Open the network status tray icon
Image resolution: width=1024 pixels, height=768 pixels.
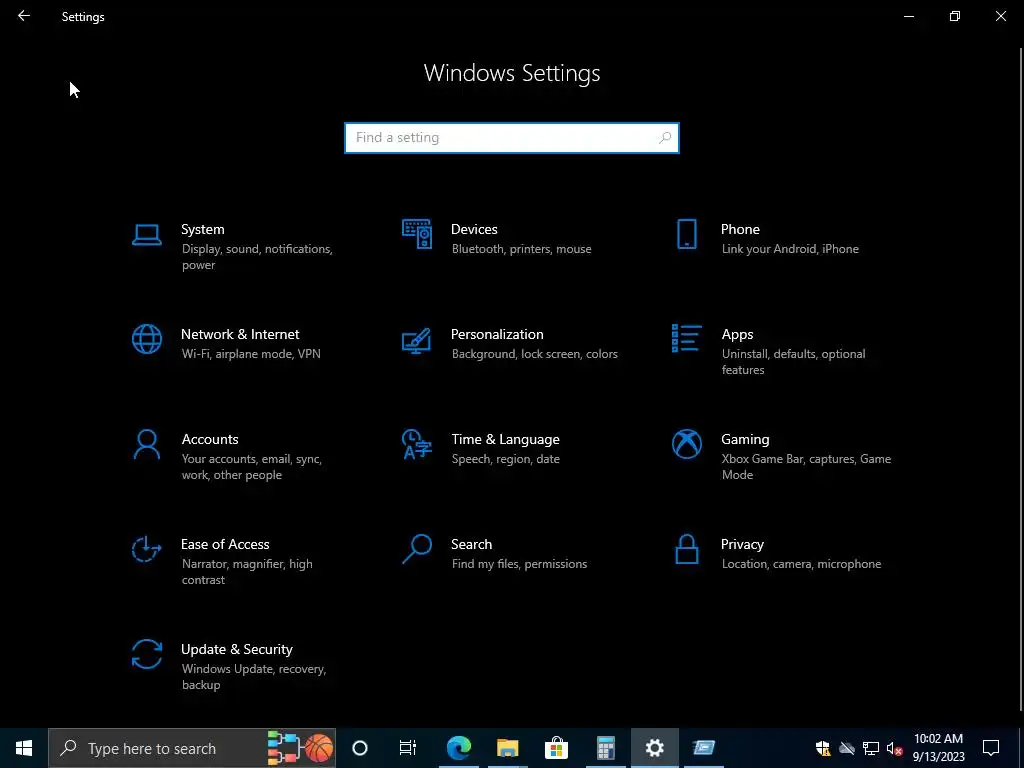871,748
